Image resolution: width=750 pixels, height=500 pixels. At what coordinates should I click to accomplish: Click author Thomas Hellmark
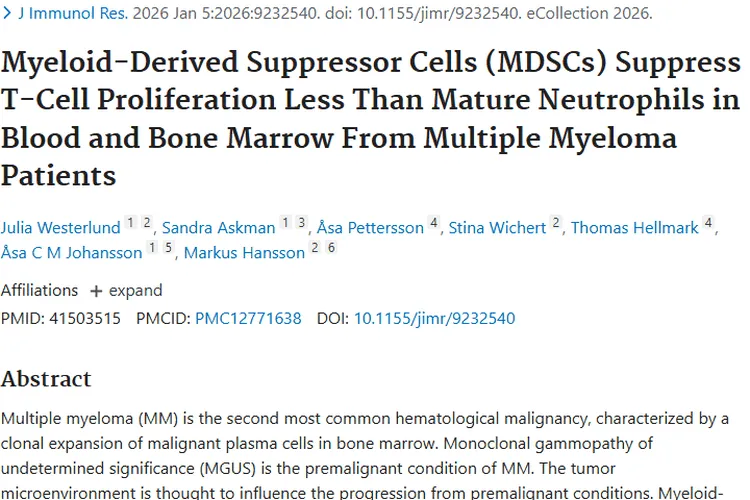pos(634,228)
